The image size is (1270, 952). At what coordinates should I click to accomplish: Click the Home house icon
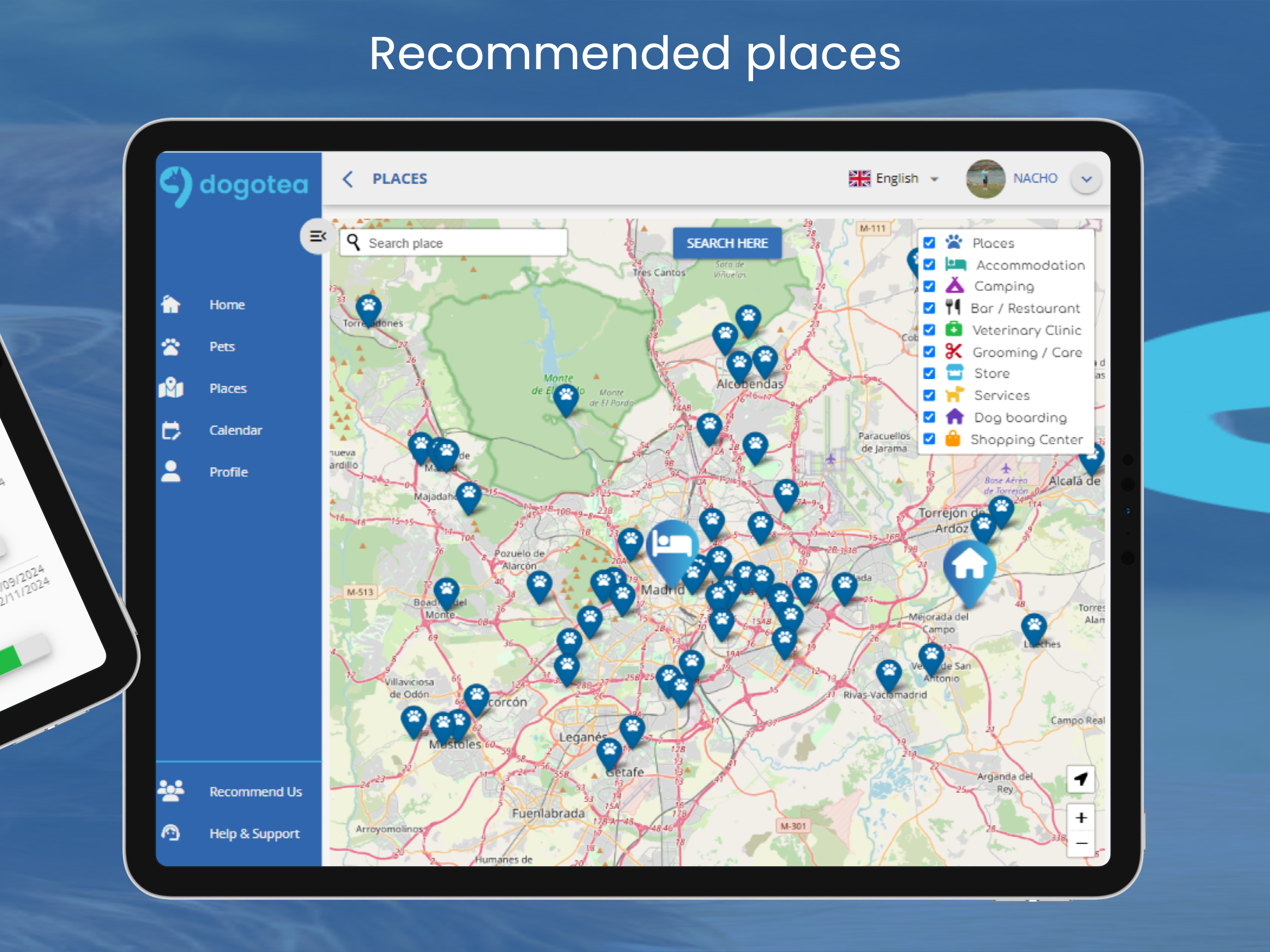(x=171, y=304)
